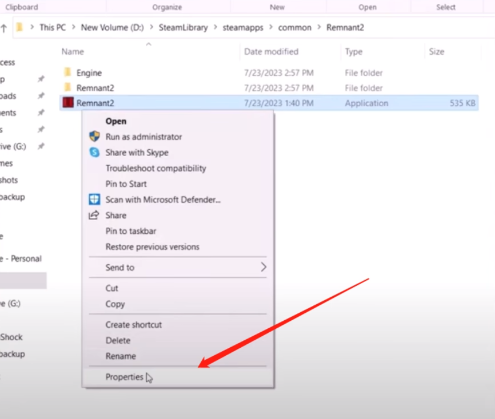495x419 pixels.
Task: Choose Rename from the context menu
Action: tap(178, 356)
